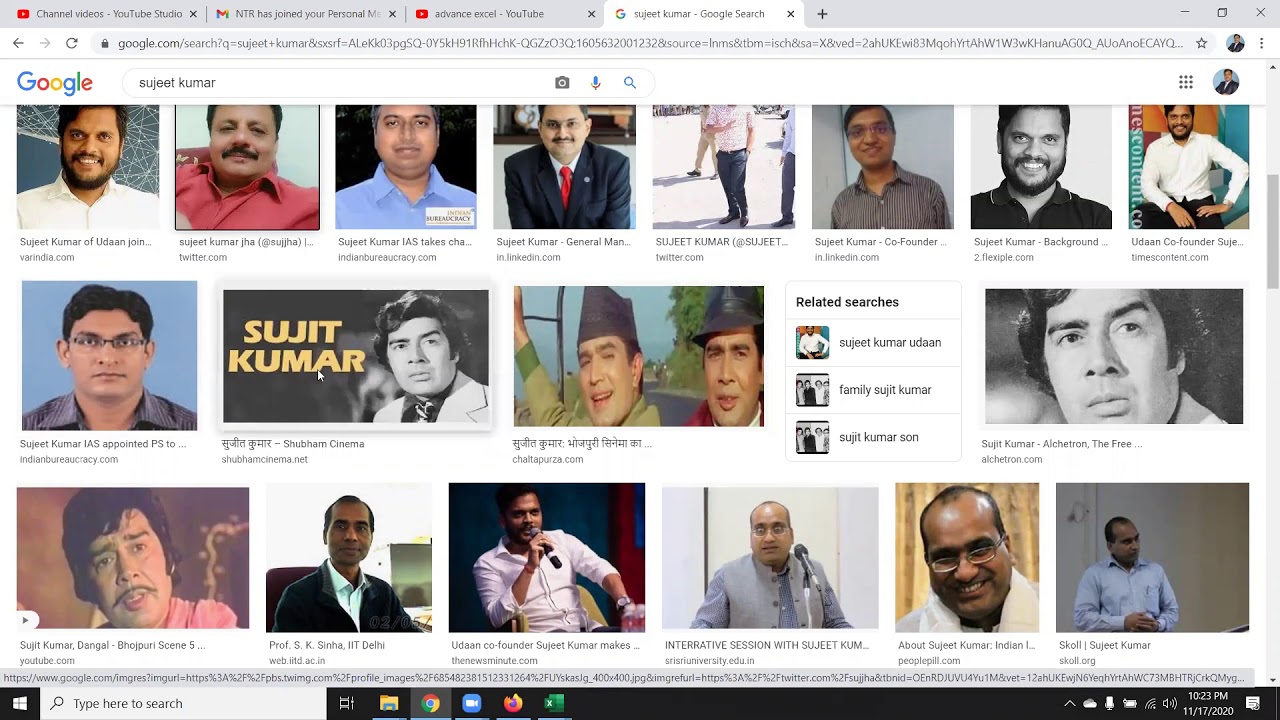Screen dimensions: 1280x720
Task: Open Zoom from the taskbar
Action: [x=471, y=703]
